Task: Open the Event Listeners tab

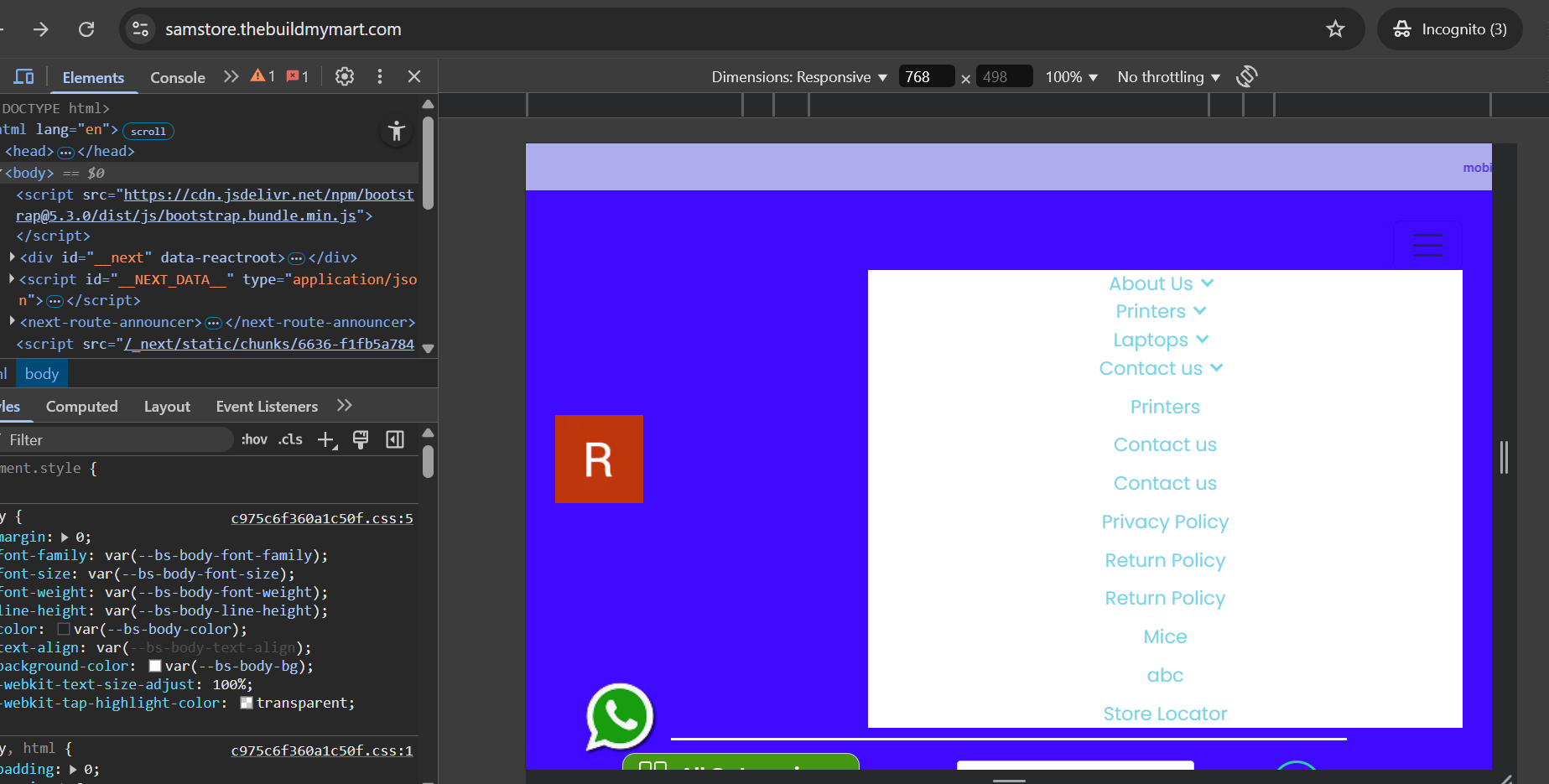Action: [x=267, y=407]
